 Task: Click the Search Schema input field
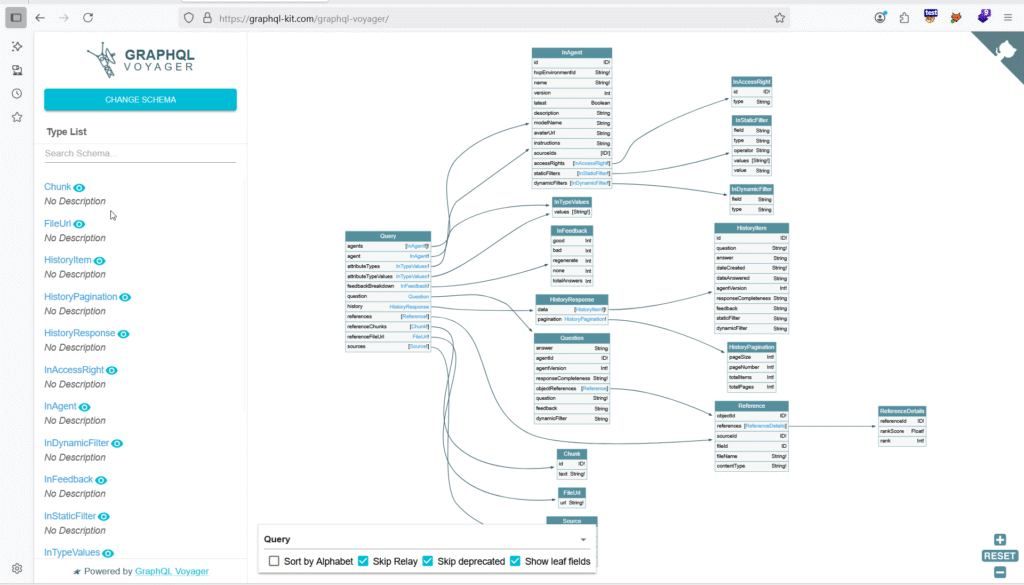[x=140, y=153]
